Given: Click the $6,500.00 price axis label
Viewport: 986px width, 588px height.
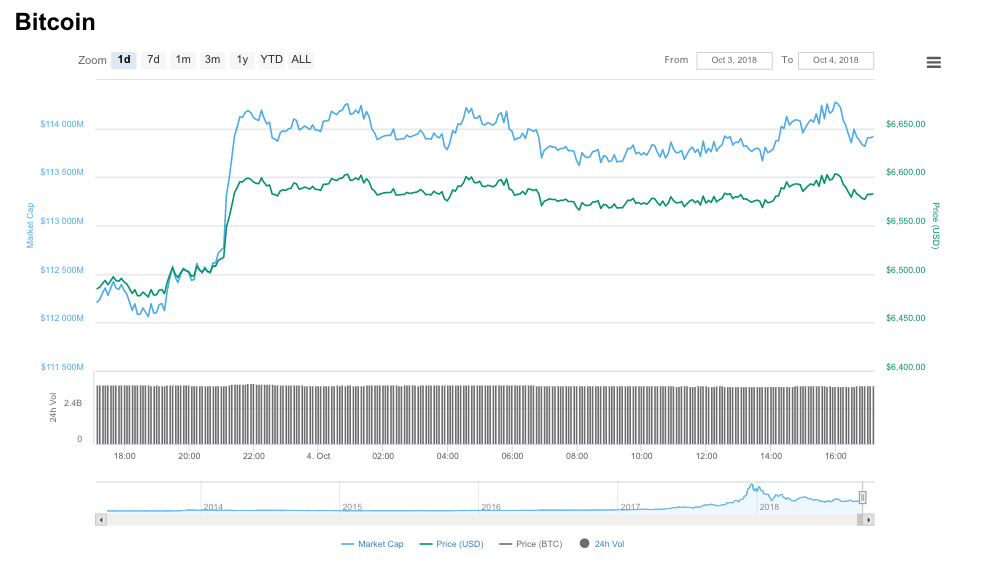Looking at the screenshot, I should (x=906, y=270).
